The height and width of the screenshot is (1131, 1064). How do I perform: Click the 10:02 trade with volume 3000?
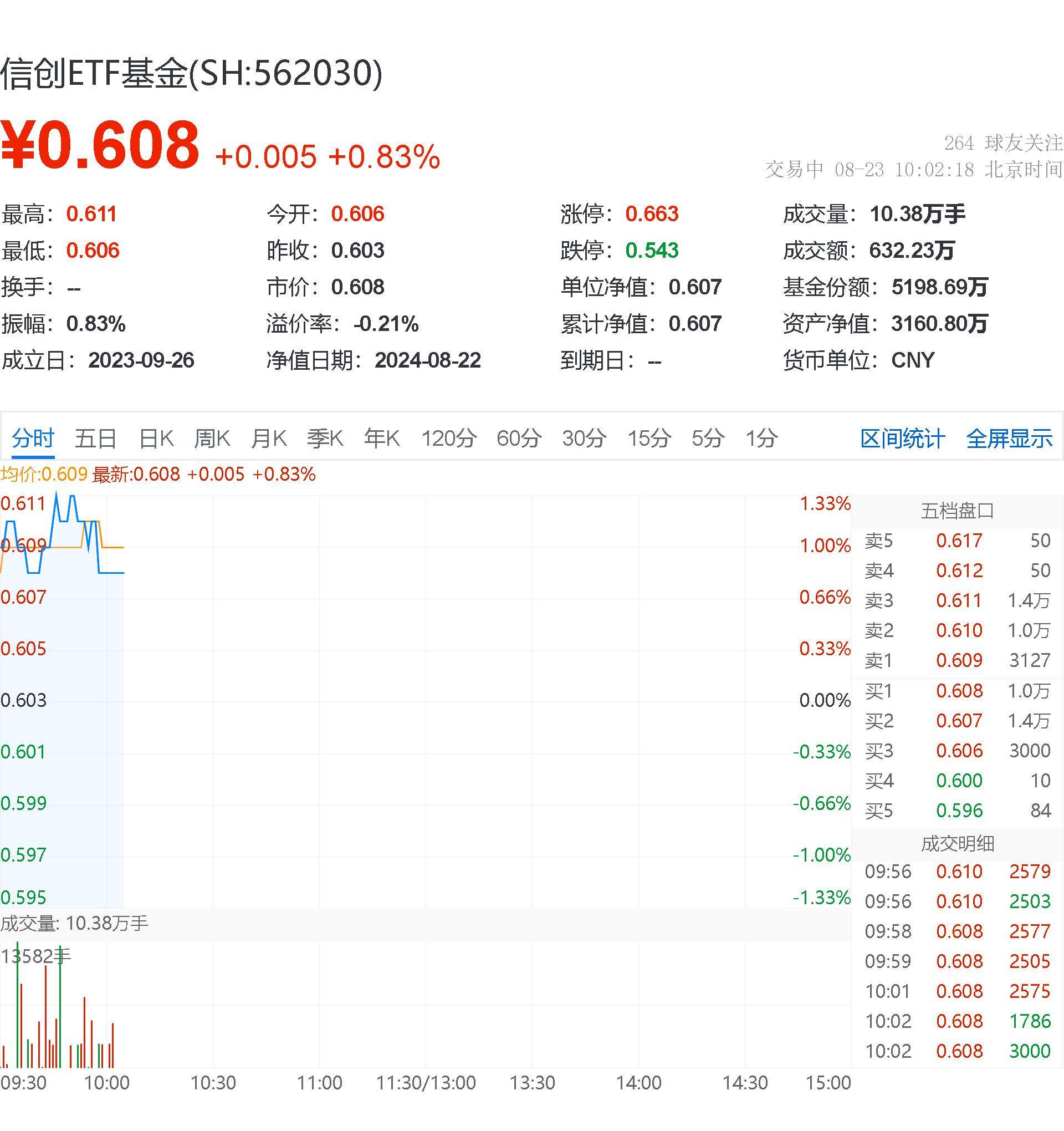click(x=958, y=1051)
